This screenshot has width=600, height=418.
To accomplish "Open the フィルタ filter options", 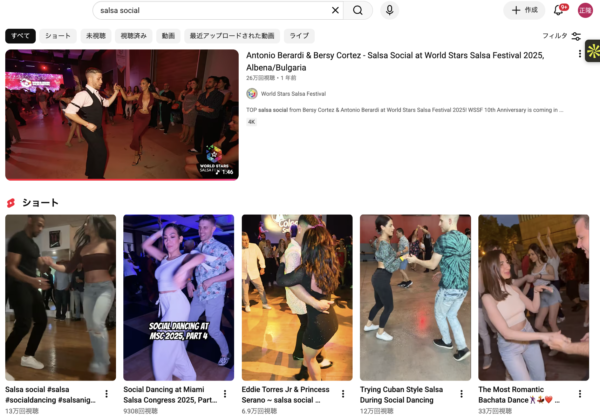I will (561, 36).
